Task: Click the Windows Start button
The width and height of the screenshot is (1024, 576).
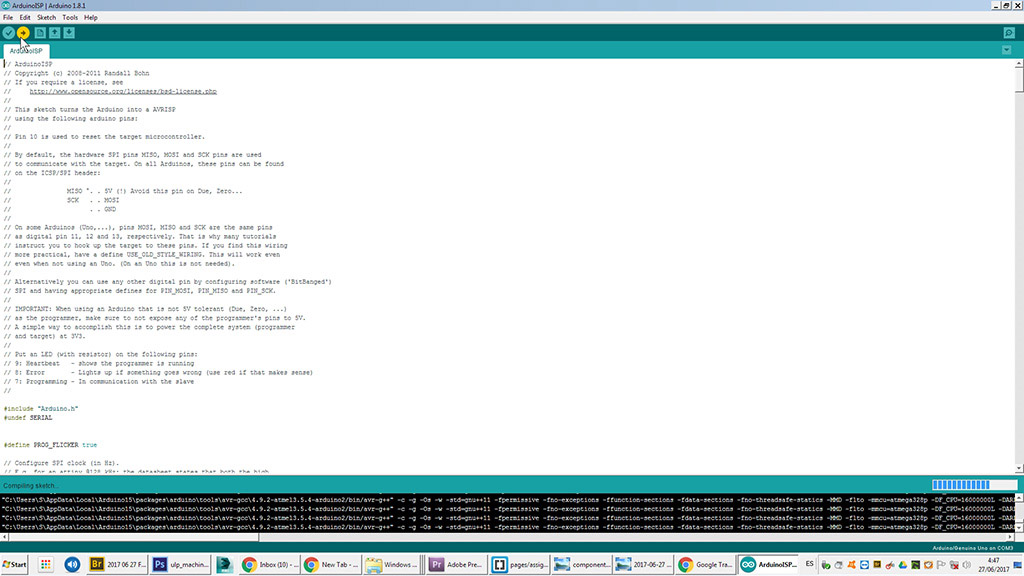Action: coord(14,564)
